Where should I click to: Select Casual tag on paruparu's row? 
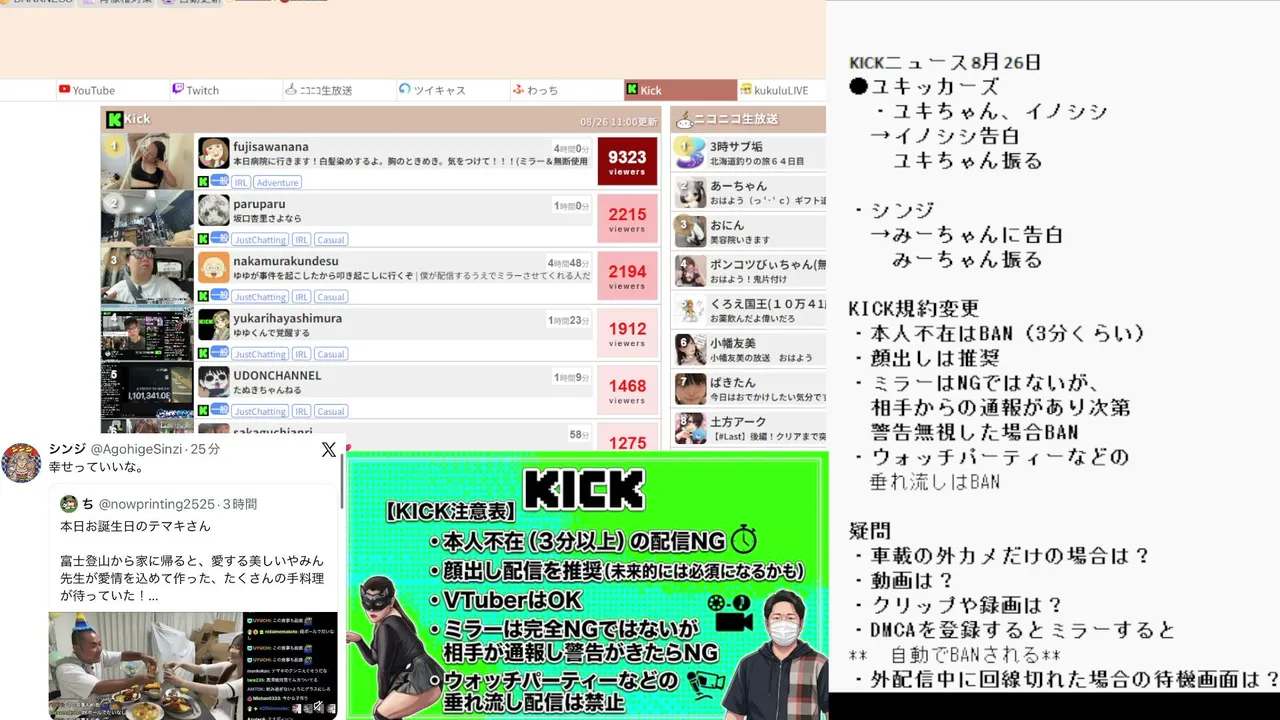pyautogui.click(x=331, y=240)
